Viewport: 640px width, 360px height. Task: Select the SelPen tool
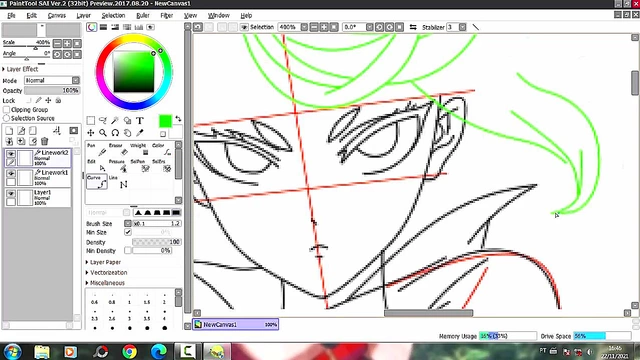click(140, 166)
